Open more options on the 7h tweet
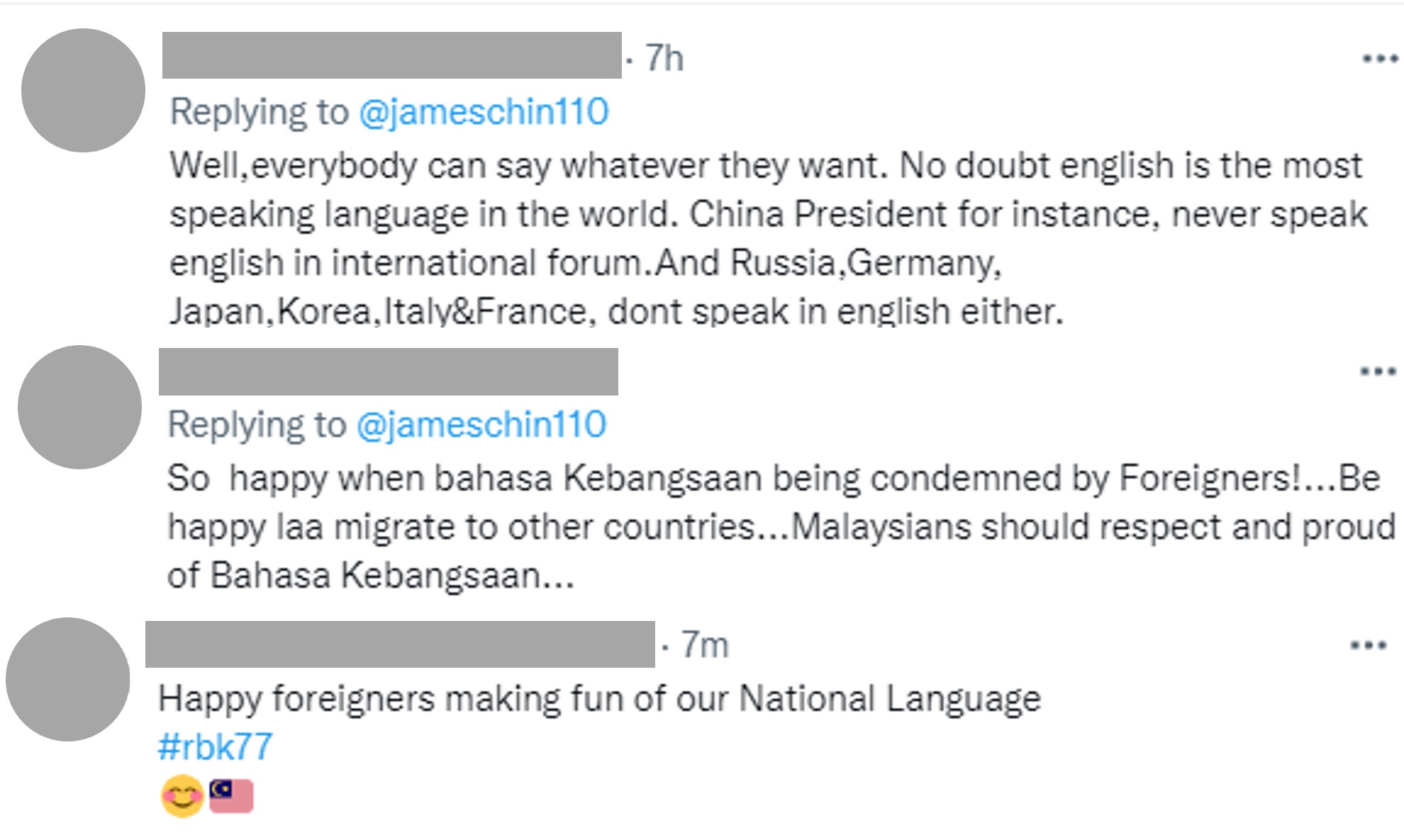Viewport: 1404px width, 840px height. pyautogui.click(x=1380, y=59)
